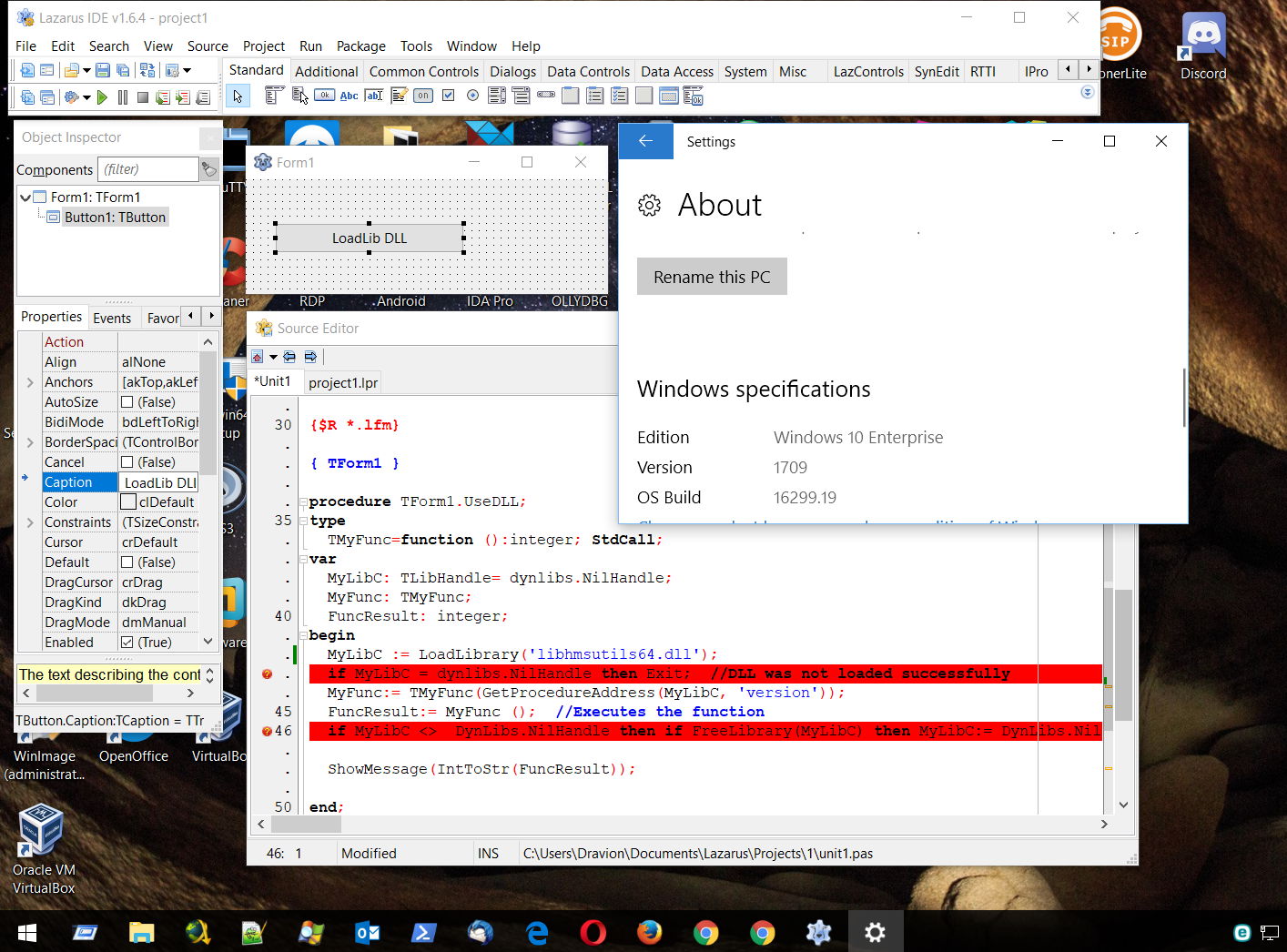The width and height of the screenshot is (1287, 952).
Task: Collapse the Form1: TForm1 tree node
Action: (25, 197)
